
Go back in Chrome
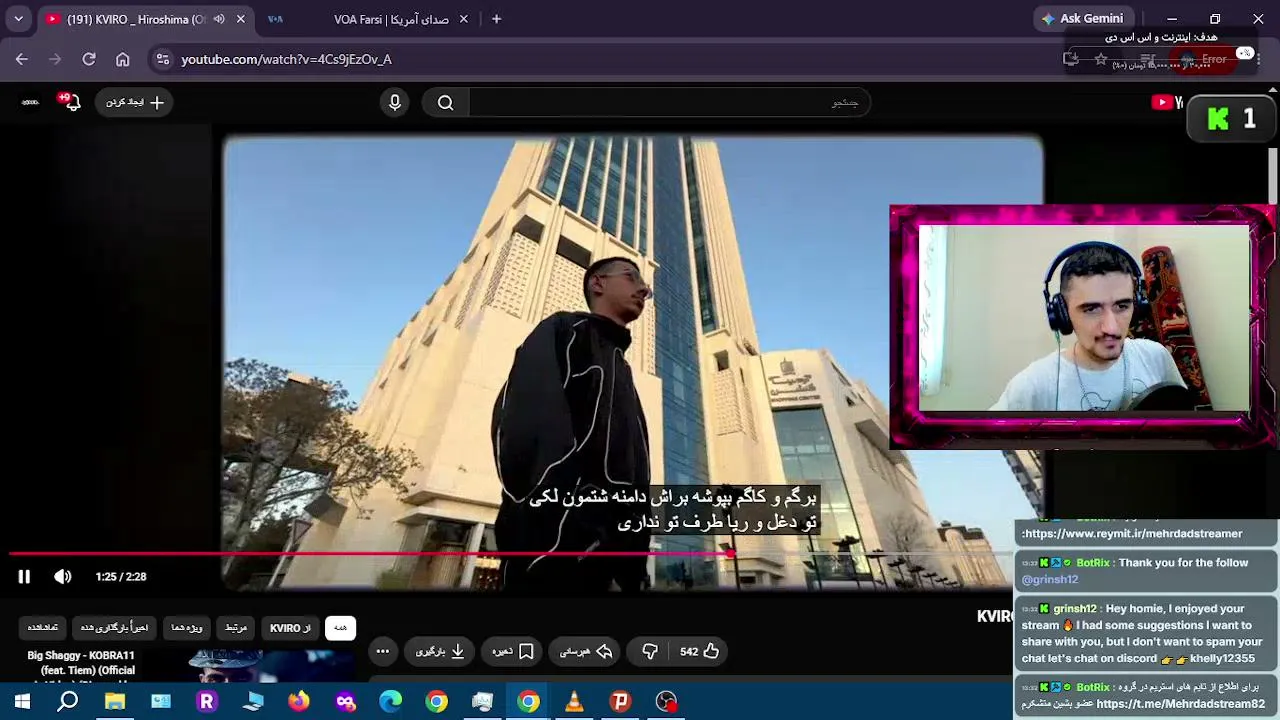[x=22, y=59]
